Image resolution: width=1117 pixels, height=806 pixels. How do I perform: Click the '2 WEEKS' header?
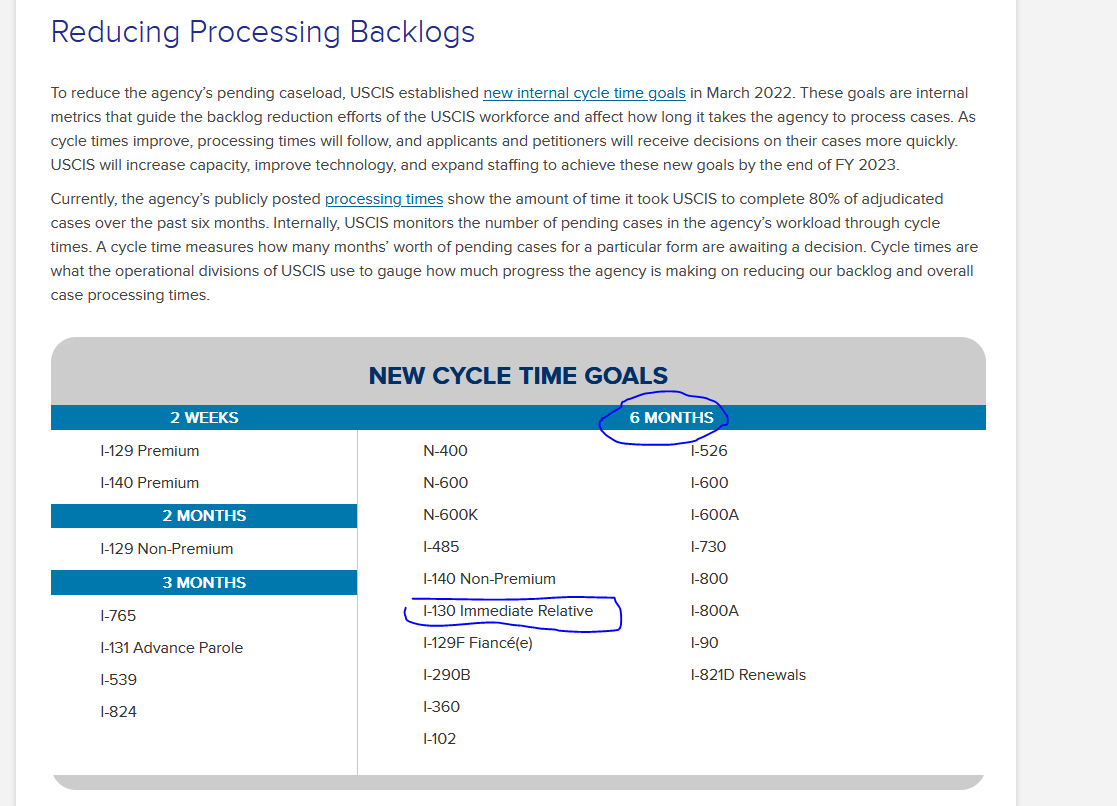204,418
